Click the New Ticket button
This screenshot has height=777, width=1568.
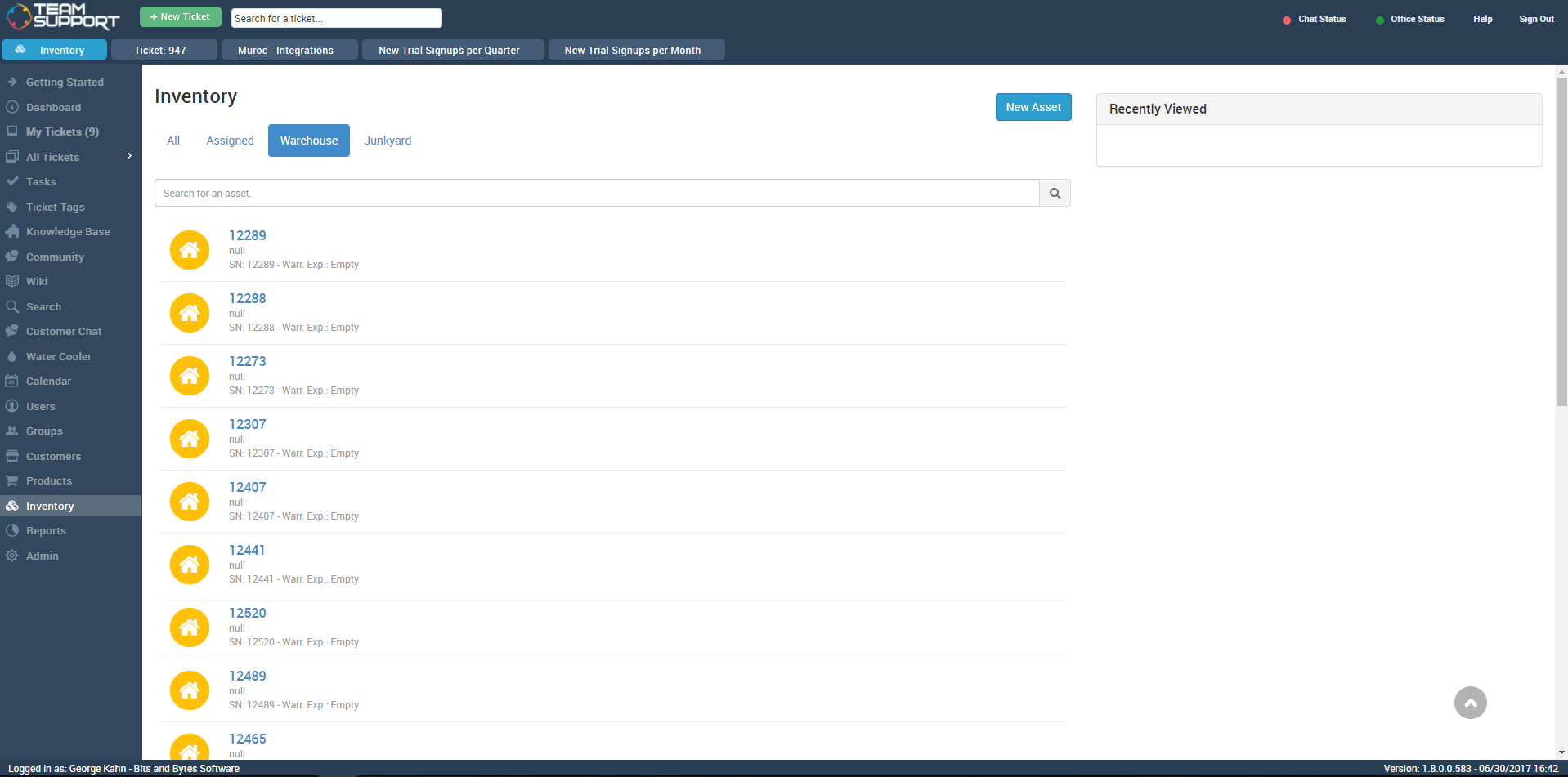(180, 17)
